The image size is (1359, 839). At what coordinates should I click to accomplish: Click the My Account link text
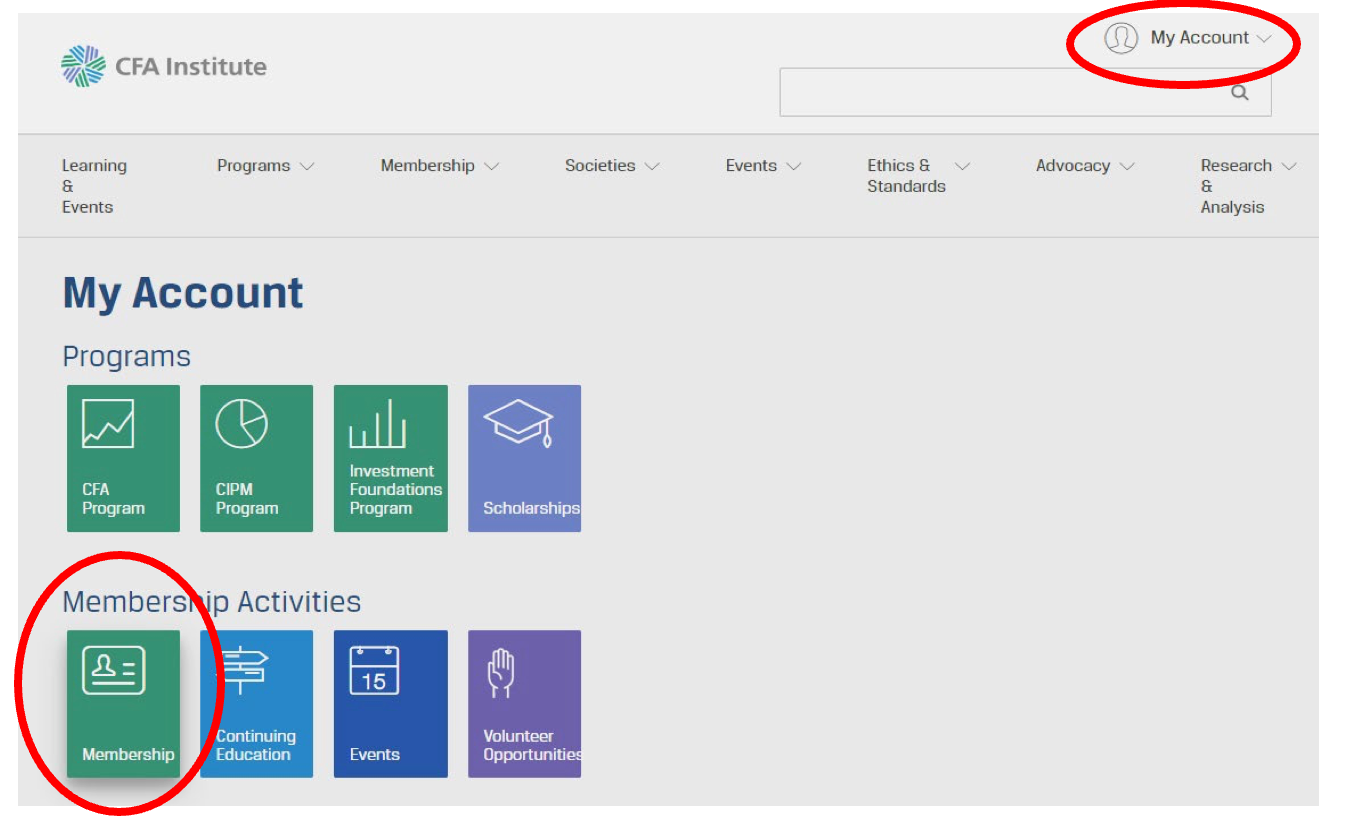point(1199,38)
